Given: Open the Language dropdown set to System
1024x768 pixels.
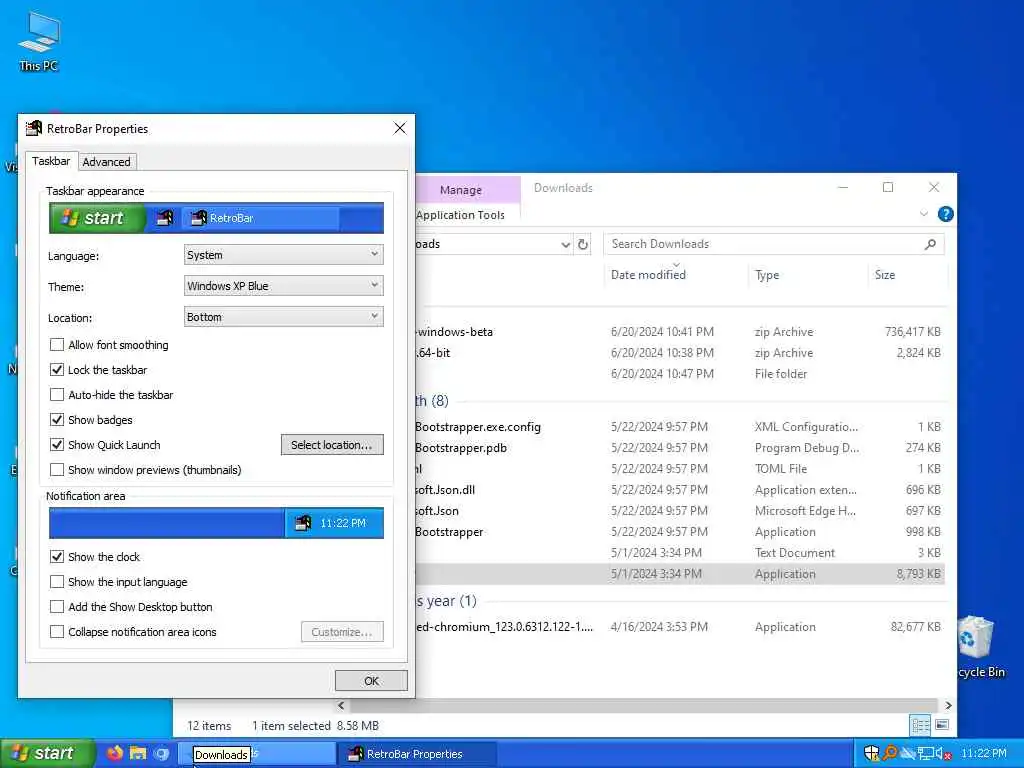Looking at the screenshot, I should coord(283,255).
